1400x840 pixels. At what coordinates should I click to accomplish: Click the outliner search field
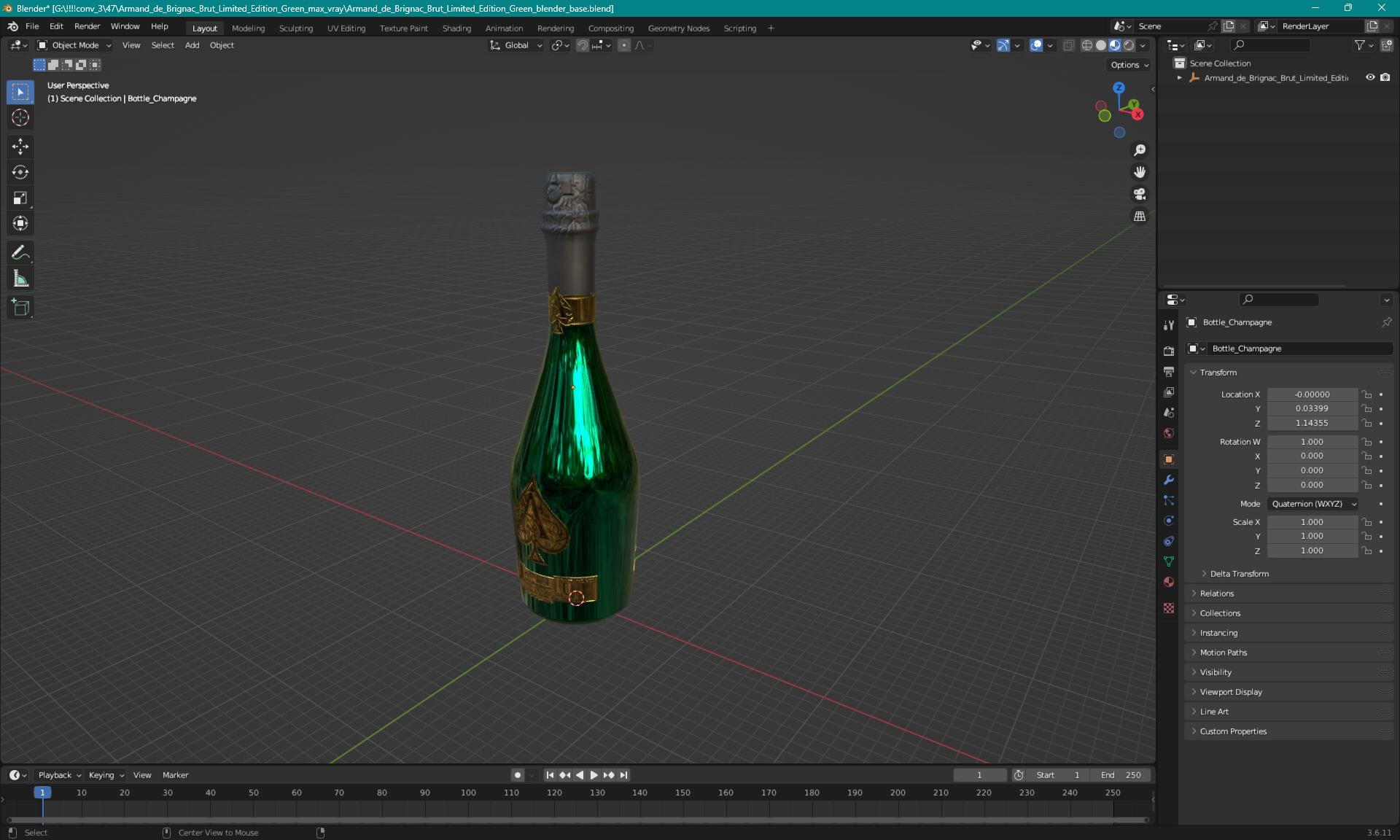point(1270,45)
